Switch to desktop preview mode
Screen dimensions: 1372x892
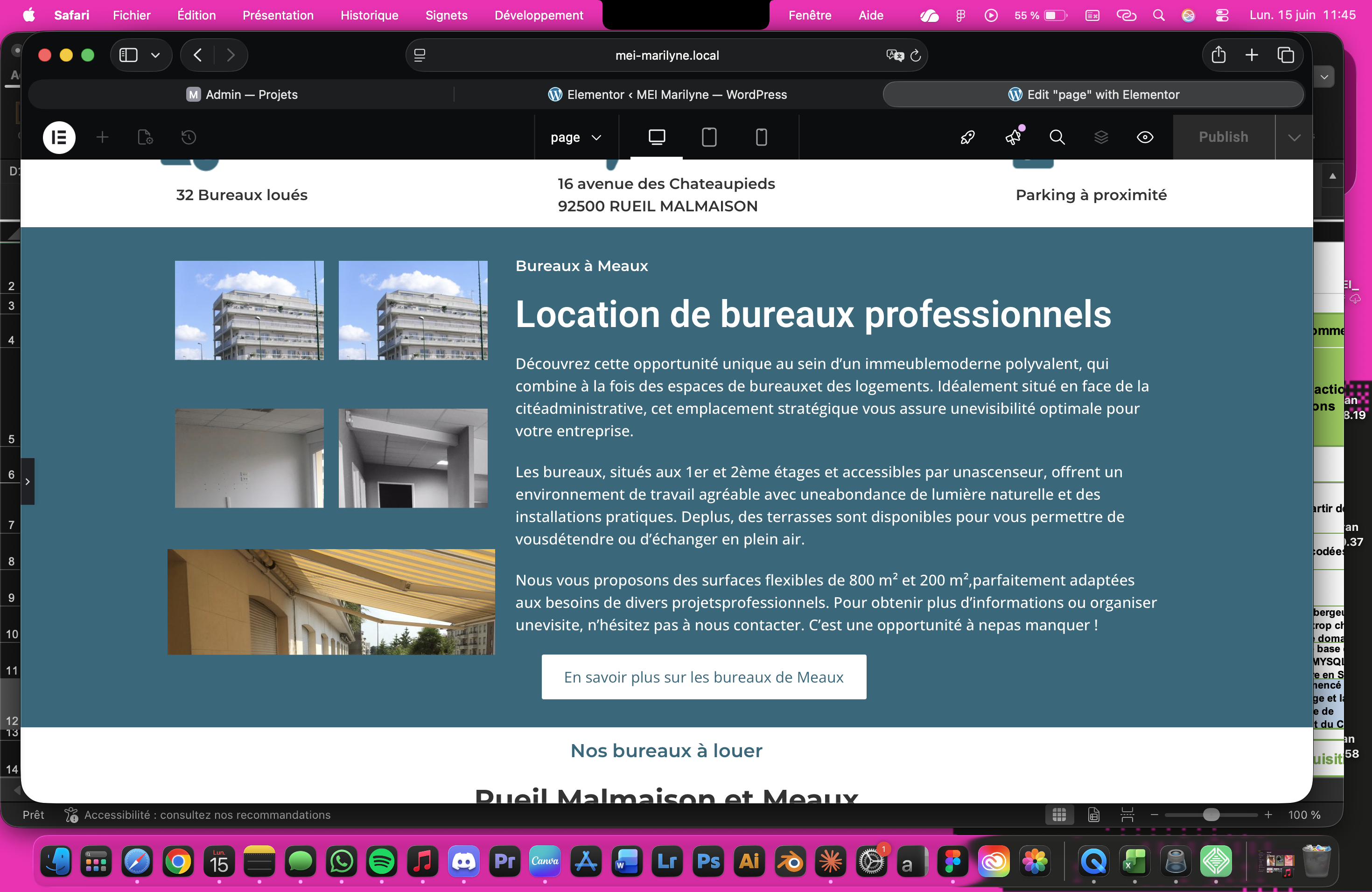[657, 137]
